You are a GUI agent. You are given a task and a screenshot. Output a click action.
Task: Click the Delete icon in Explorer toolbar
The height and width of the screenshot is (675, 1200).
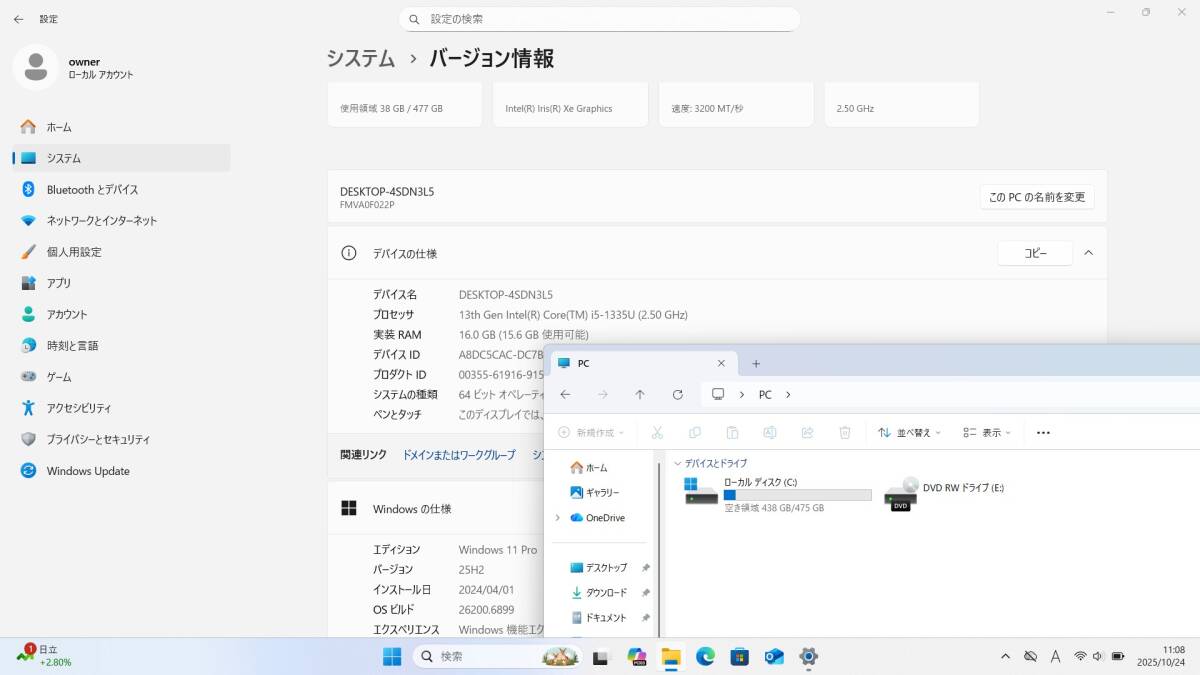845,431
